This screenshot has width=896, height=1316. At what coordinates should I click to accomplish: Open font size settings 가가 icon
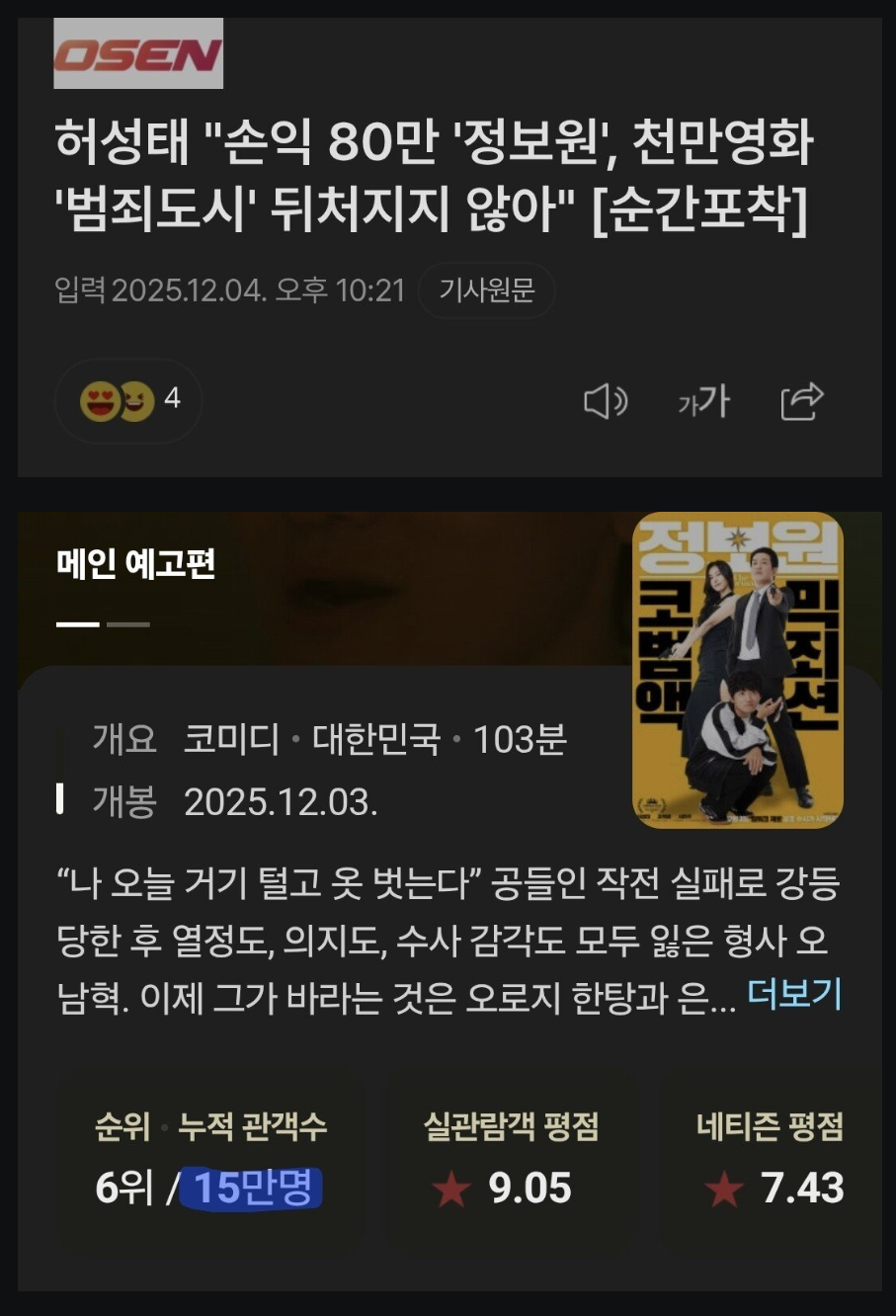tap(703, 401)
